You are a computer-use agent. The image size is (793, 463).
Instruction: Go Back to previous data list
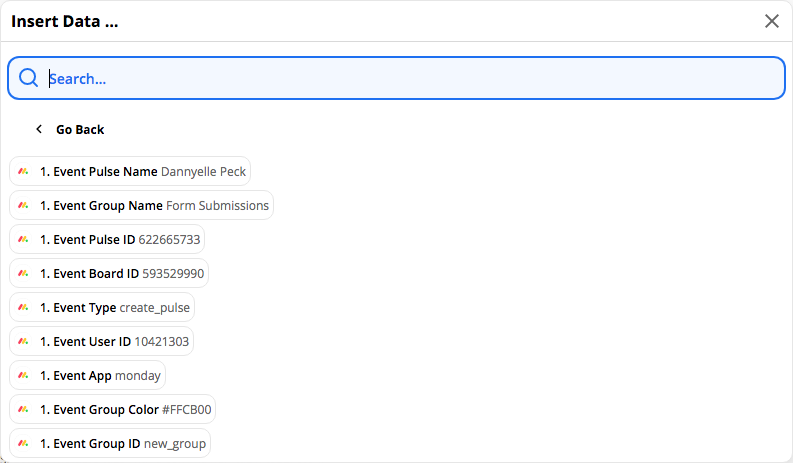pos(70,130)
